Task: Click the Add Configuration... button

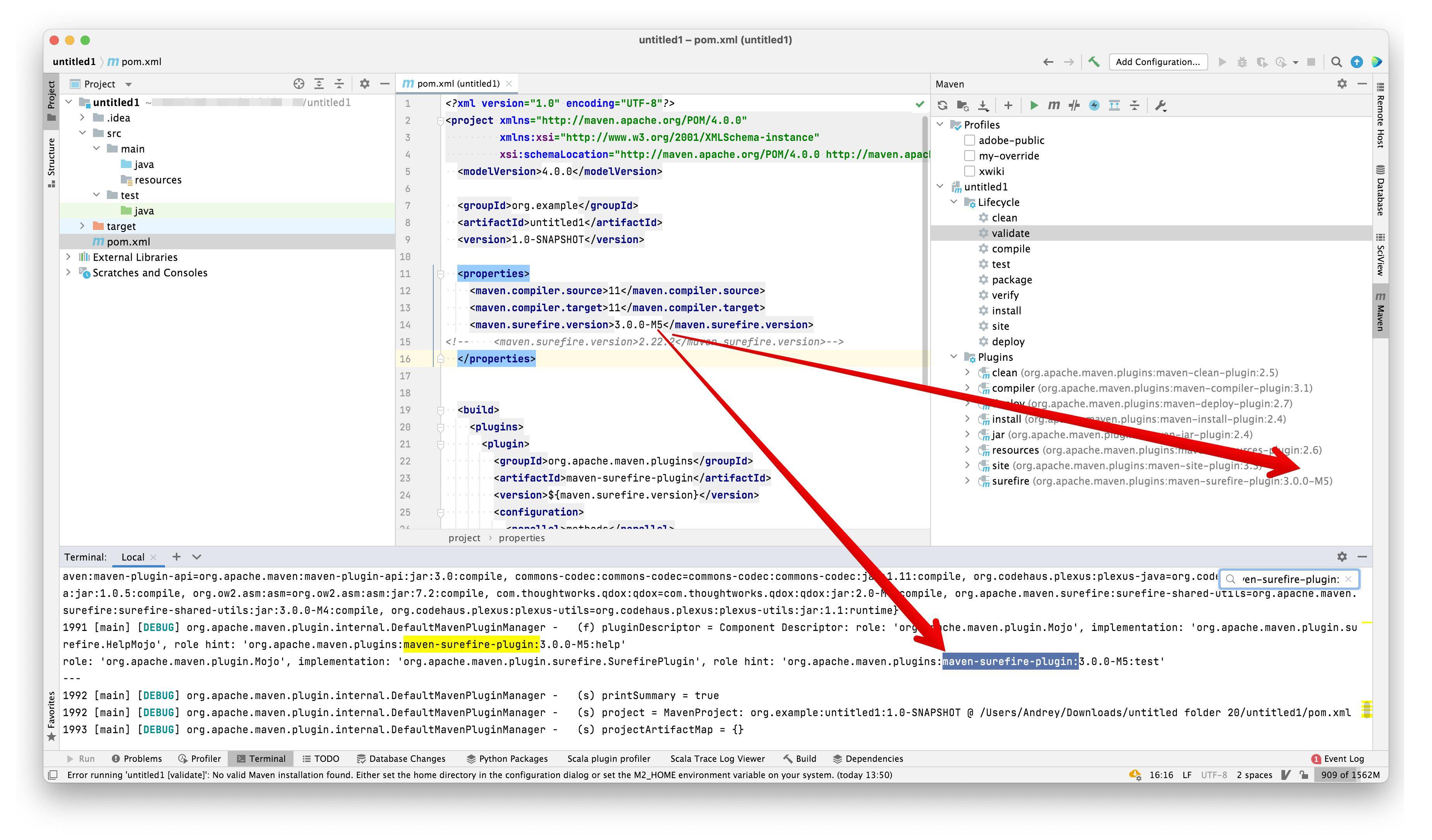Action: [x=1157, y=62]
